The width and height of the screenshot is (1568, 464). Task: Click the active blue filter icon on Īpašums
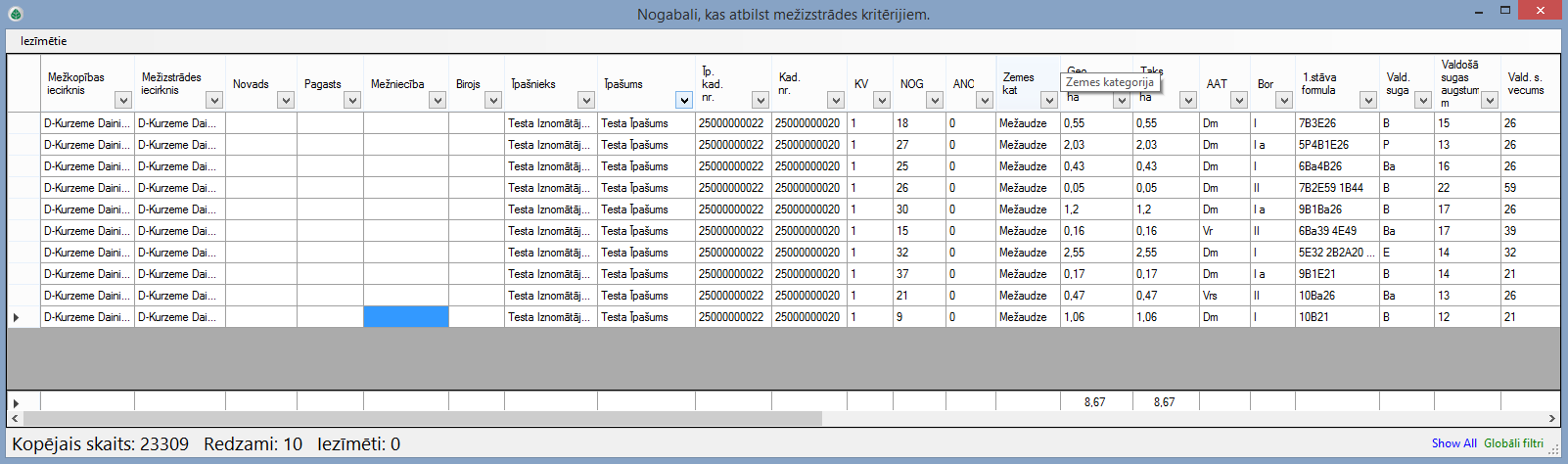(x=683, y=100)
